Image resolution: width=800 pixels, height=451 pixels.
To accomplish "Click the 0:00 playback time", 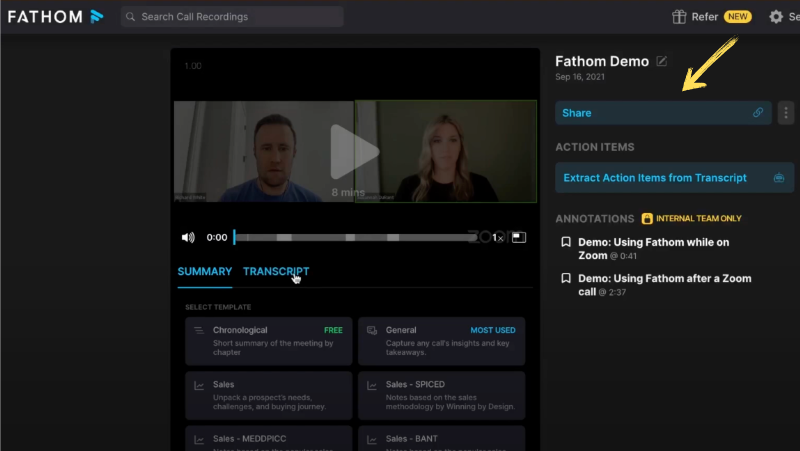I will 217,237.
